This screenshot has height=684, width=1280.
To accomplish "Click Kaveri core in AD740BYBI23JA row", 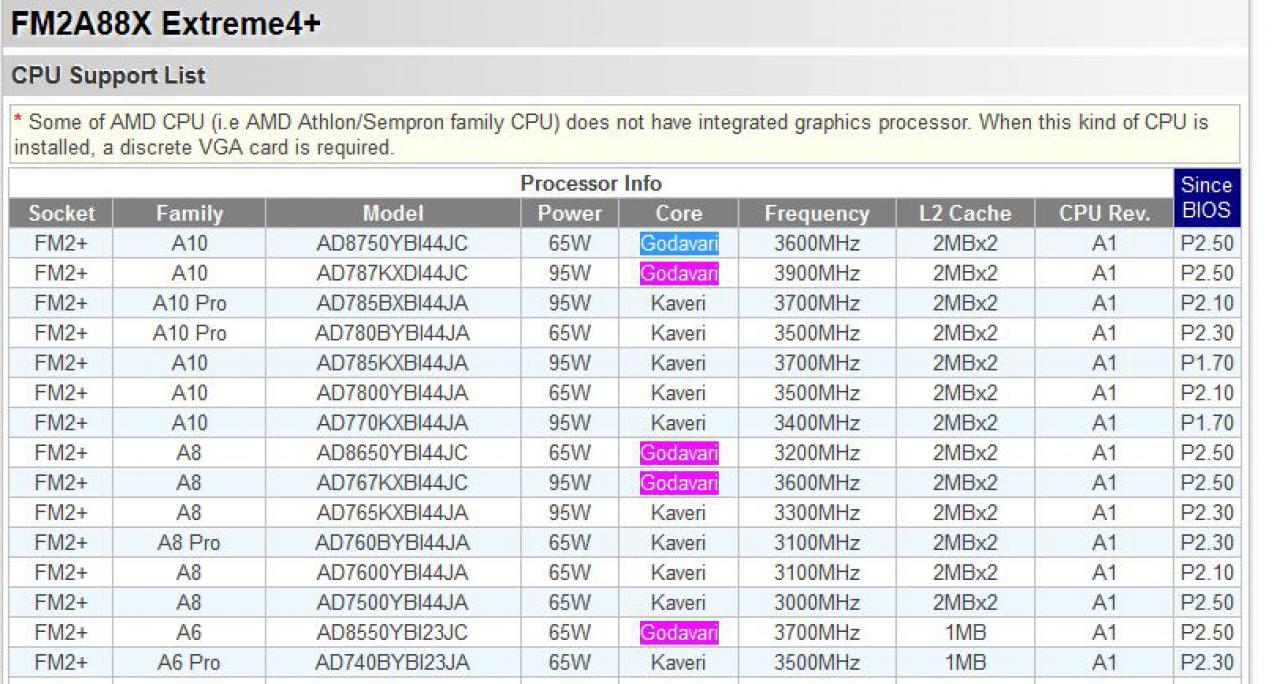I will 678,663.
